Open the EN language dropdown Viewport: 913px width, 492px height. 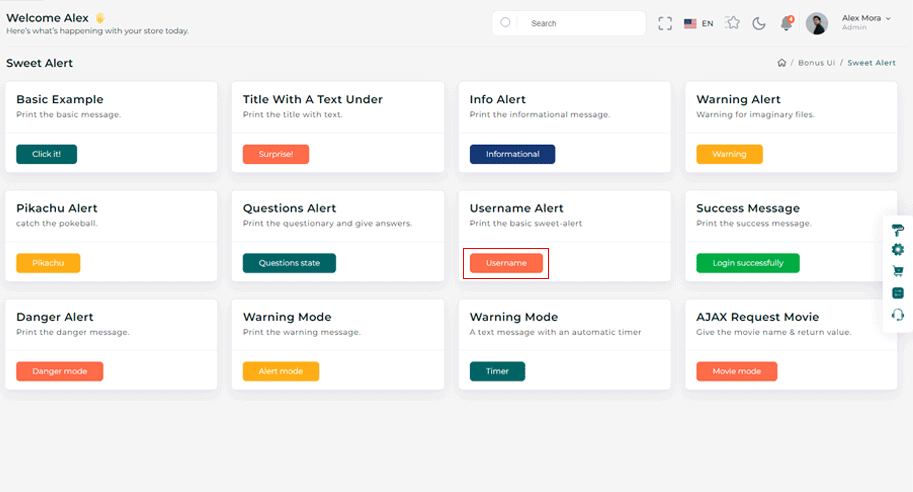click(698, 23)
